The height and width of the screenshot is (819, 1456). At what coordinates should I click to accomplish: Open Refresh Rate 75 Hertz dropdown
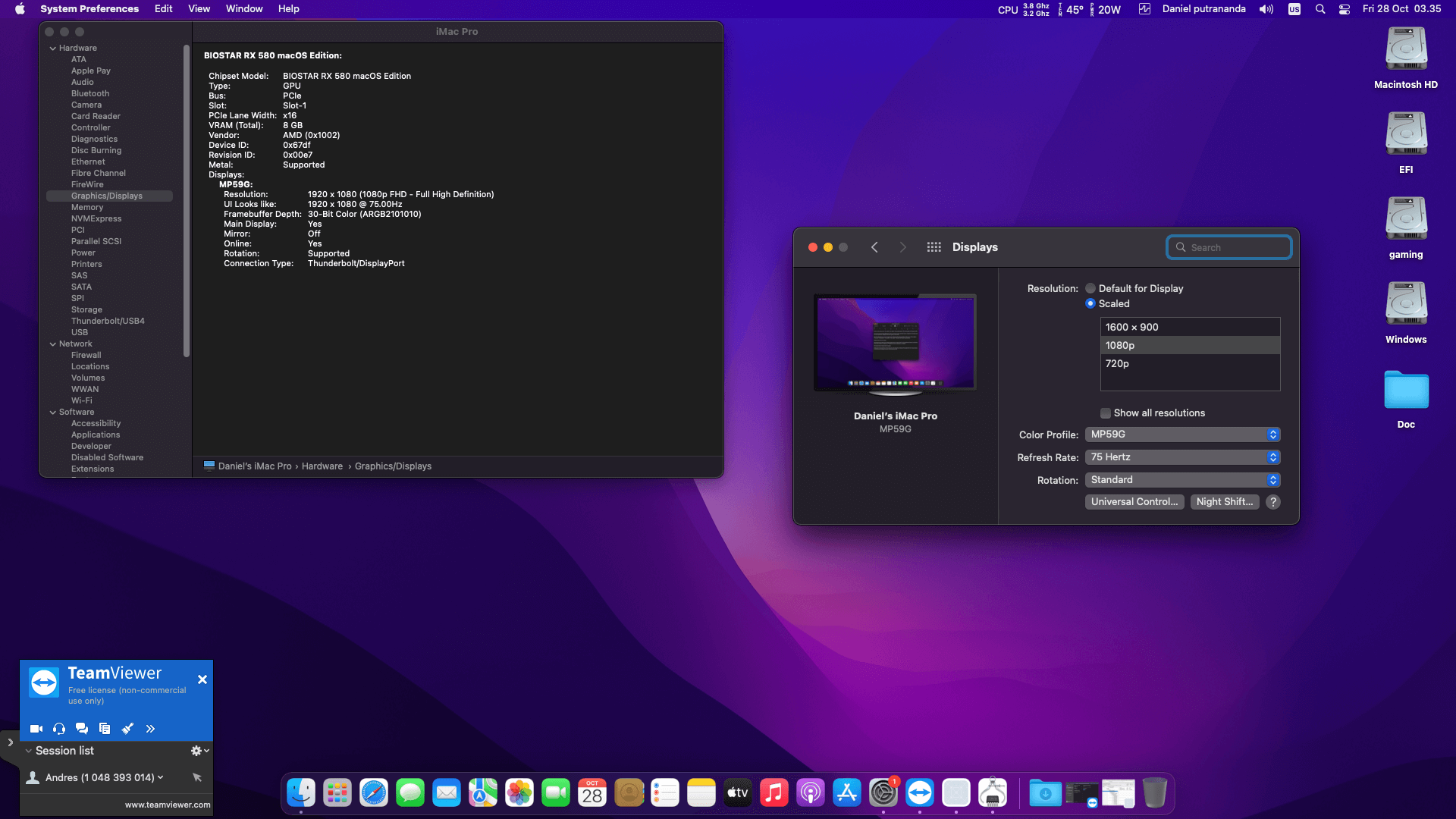[x=1182, y=457]
